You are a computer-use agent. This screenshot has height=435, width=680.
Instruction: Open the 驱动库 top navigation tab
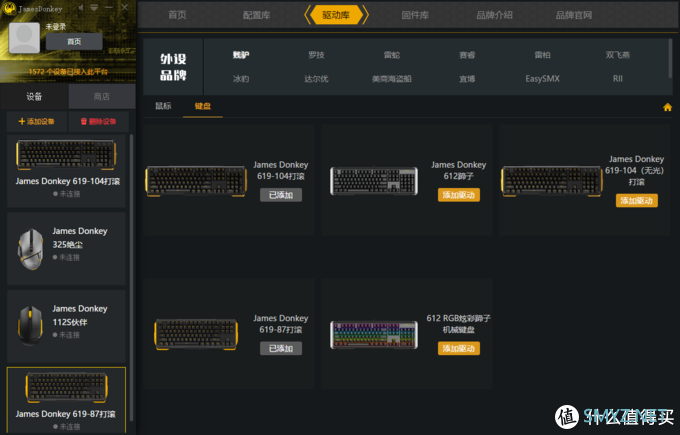336,15
